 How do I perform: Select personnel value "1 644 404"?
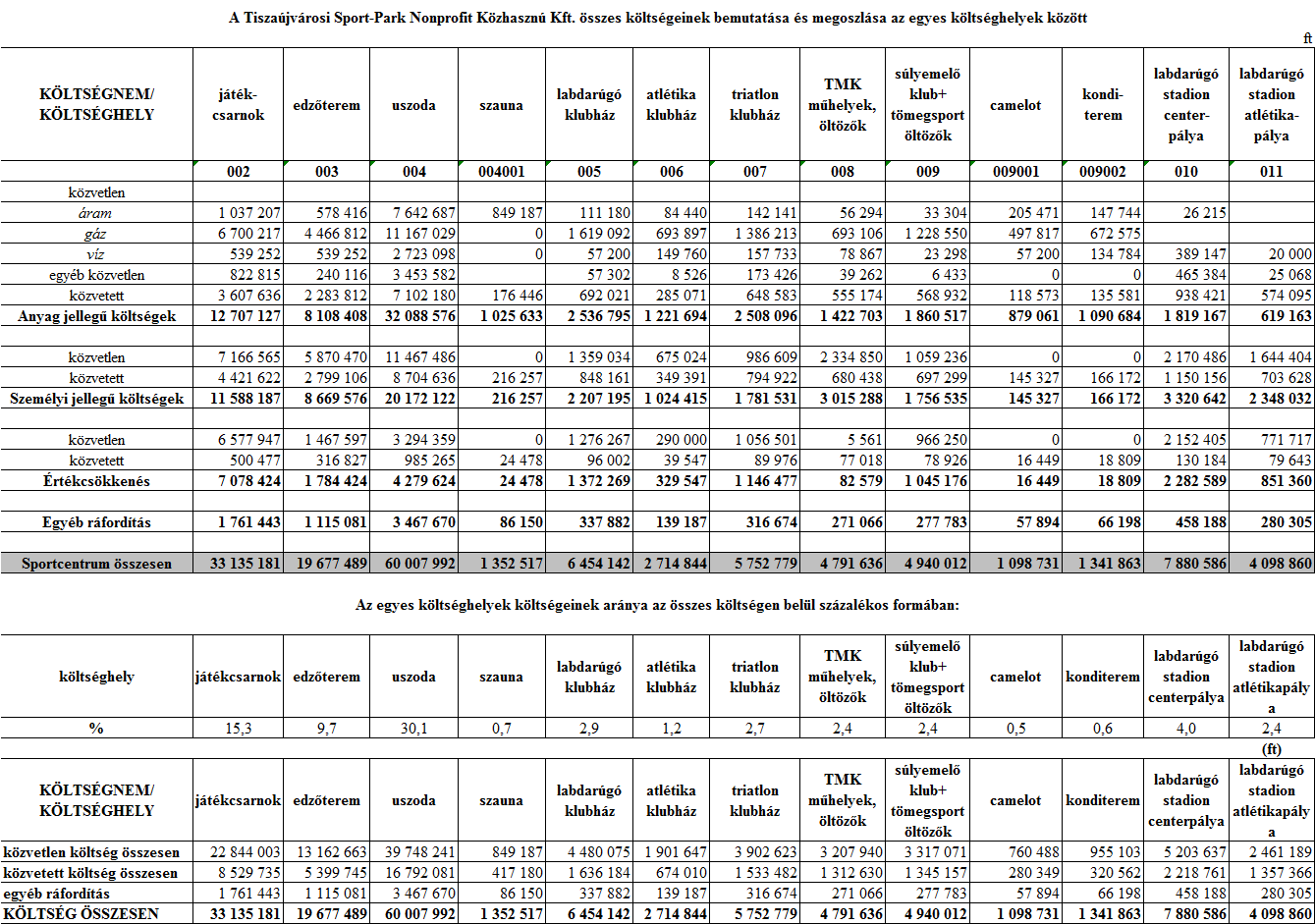[x=1278, y=357]
